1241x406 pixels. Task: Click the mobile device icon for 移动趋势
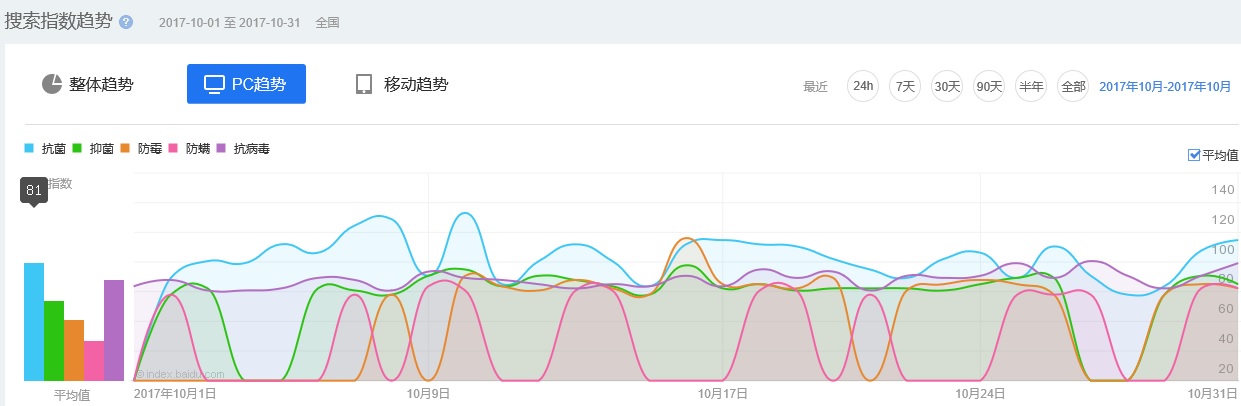coord(364,84)
